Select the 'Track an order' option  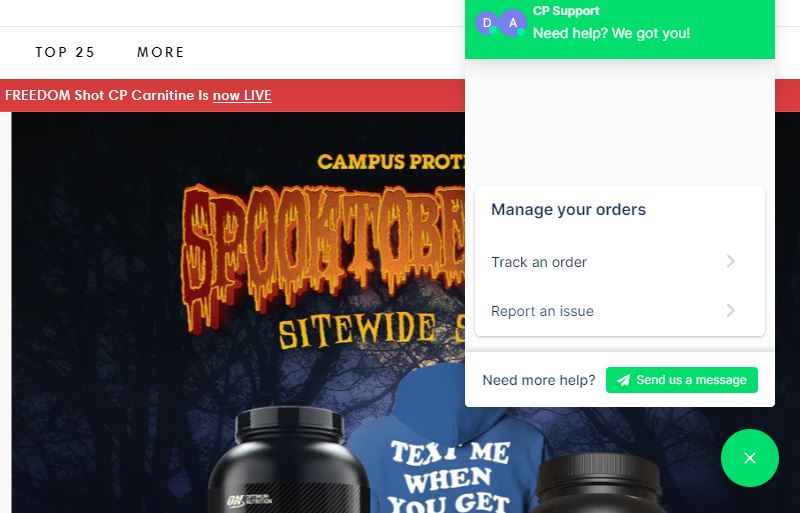[619, 262]
